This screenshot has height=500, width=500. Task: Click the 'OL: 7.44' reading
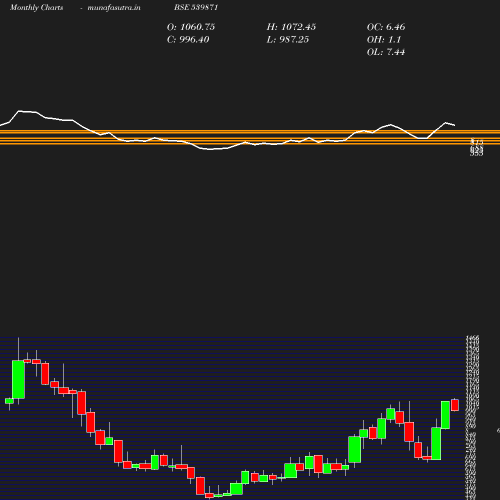(386, 52)
